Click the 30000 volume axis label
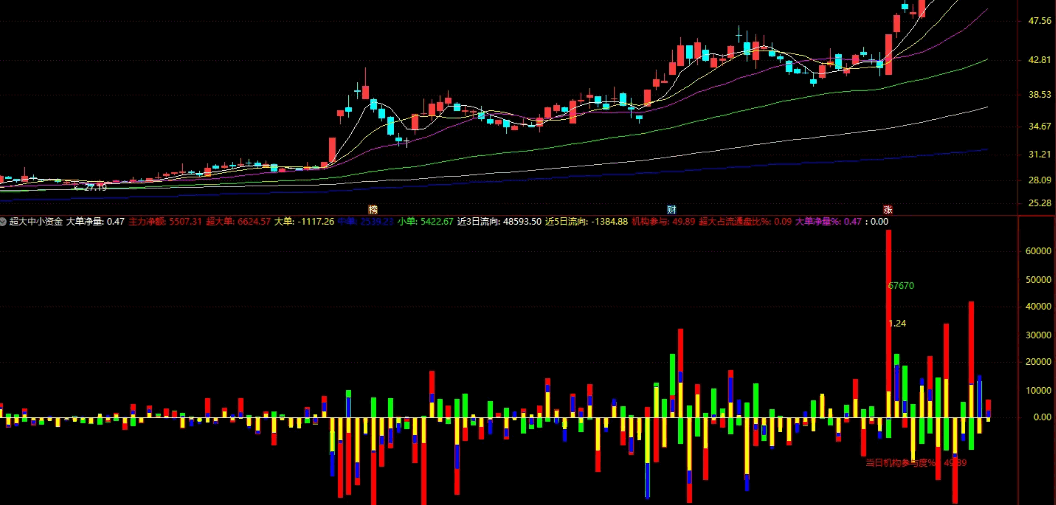 pyautogui.click(x=1038, y=335)
